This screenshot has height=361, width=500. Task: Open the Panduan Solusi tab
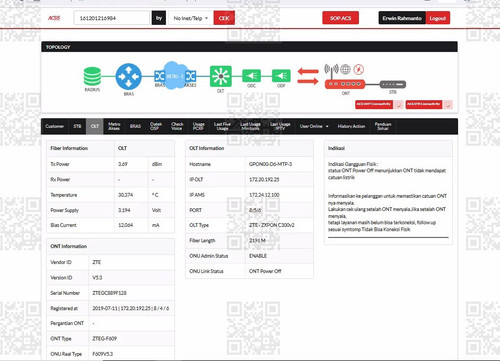383,126
